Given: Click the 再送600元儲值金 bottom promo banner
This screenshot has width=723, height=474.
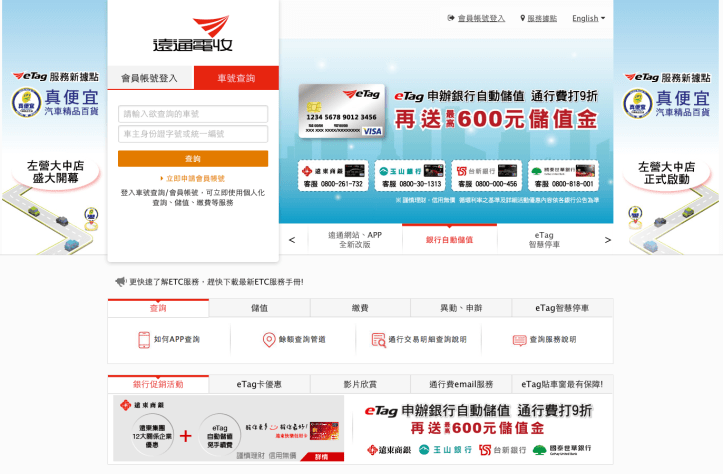Looking at the screenshot, I should 478,429.
